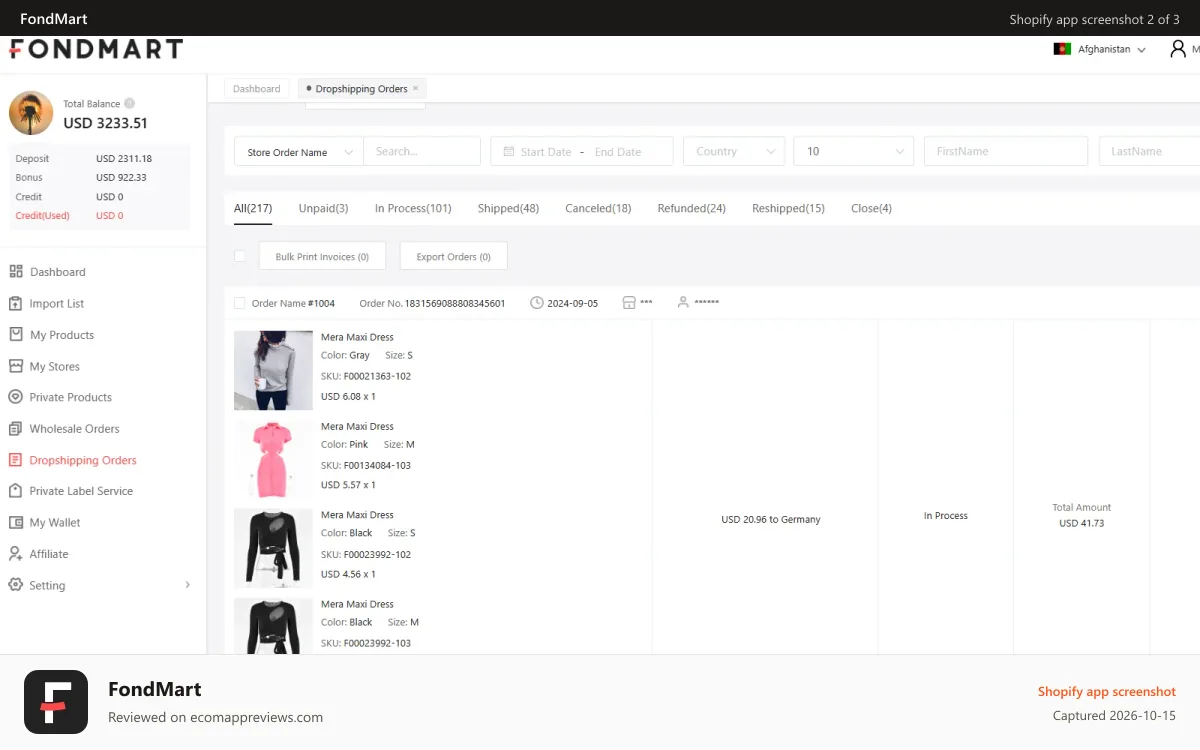Click the calendar icon in date range field
Image resolution: width=1200 pixels, height=750 pixels.
509,152
